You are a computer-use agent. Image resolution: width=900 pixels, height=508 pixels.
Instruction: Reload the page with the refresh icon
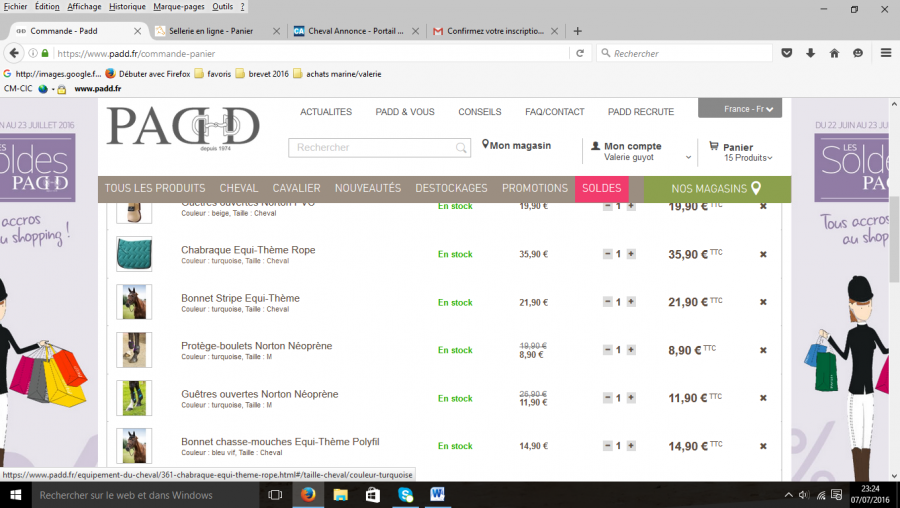coord(580,53)
